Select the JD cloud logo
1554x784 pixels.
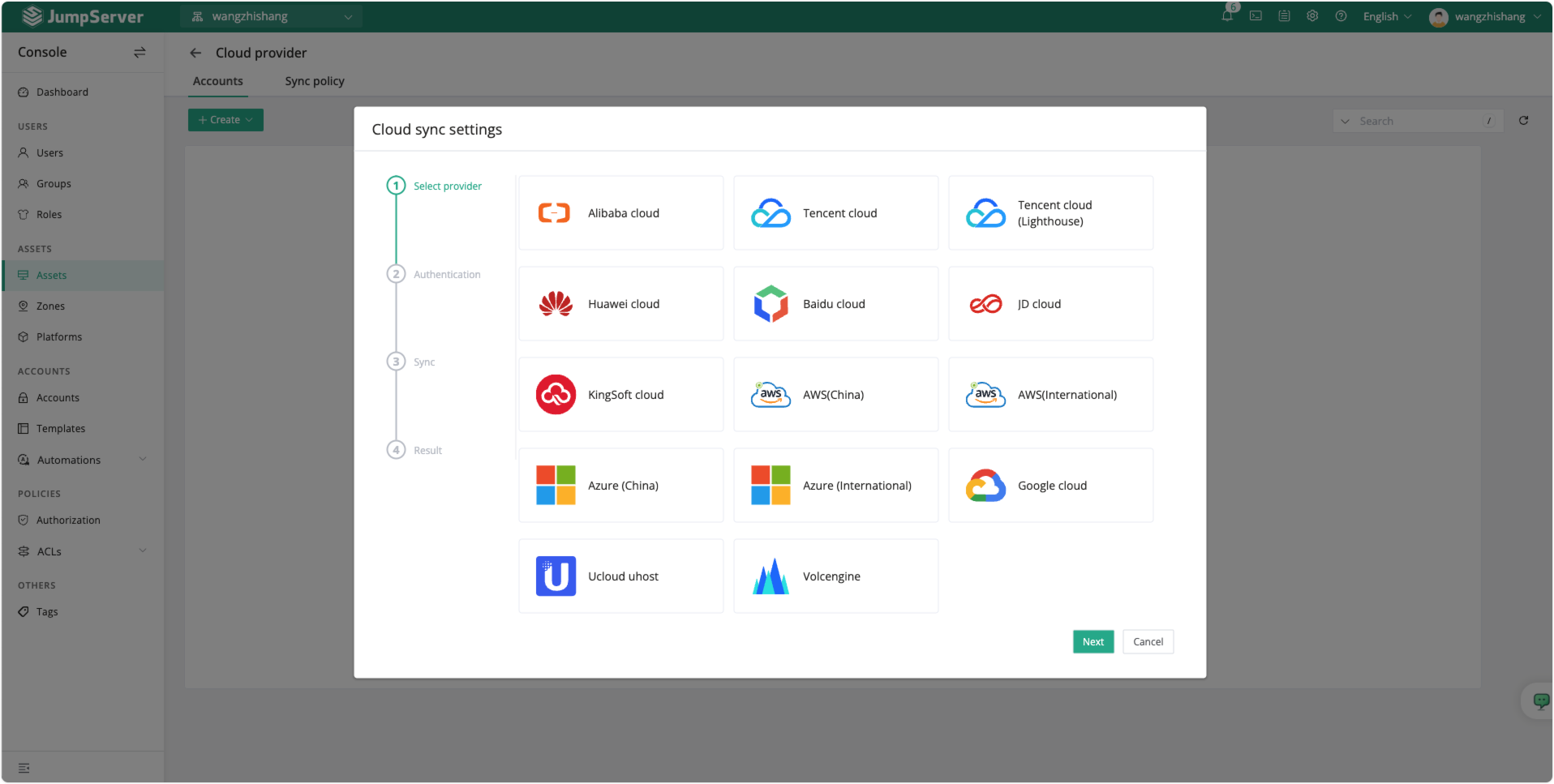pyautogui.click(x=985, y=304)
